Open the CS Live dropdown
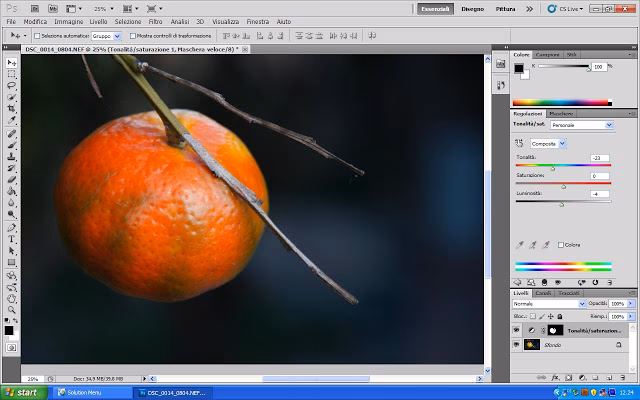This screenshot has height=400, width=640. [566, 9]
